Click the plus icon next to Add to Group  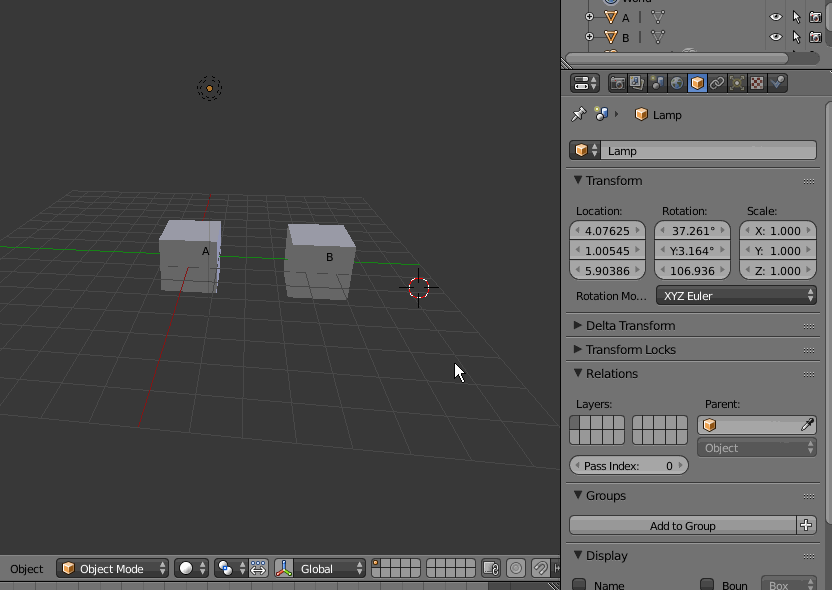coord(806,525)
